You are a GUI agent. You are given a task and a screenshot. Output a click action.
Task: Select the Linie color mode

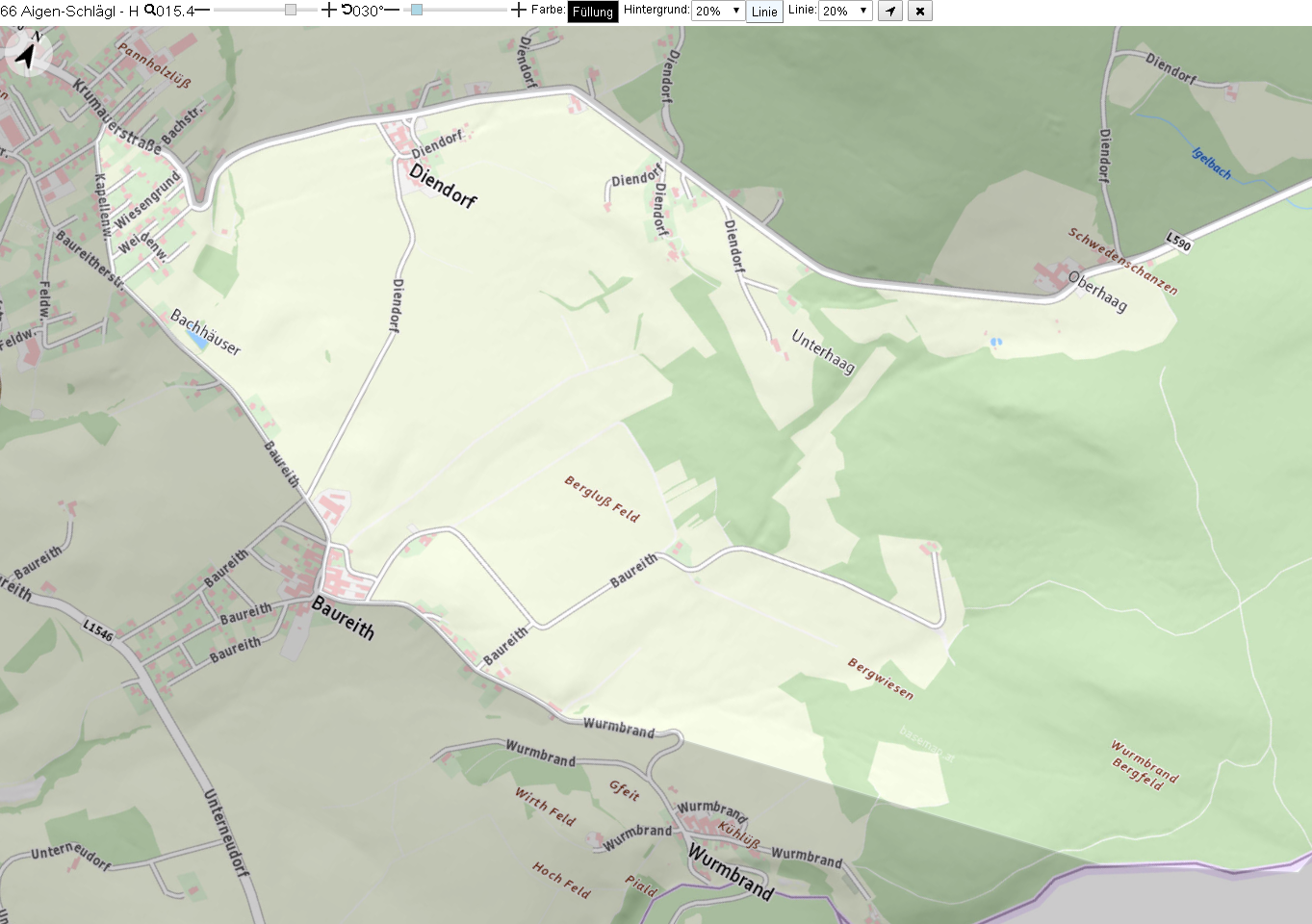tap(764, 12)
